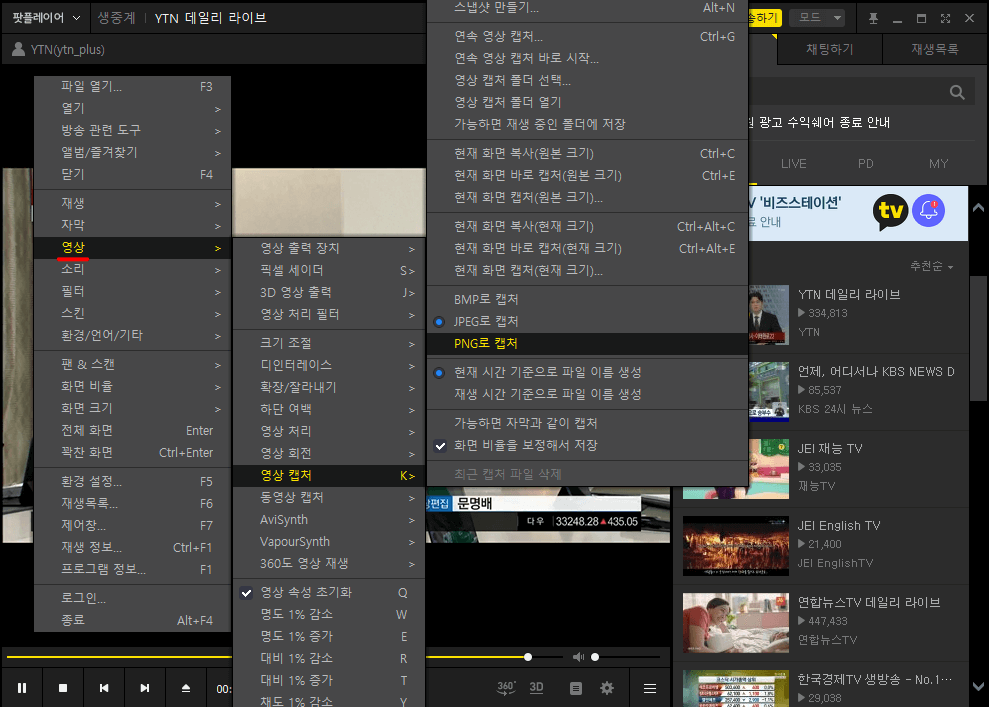The width and height of the screenshot is (989, 707).
Task: Click the Kakao TV logo icon
Action: [x=891, y=211]
